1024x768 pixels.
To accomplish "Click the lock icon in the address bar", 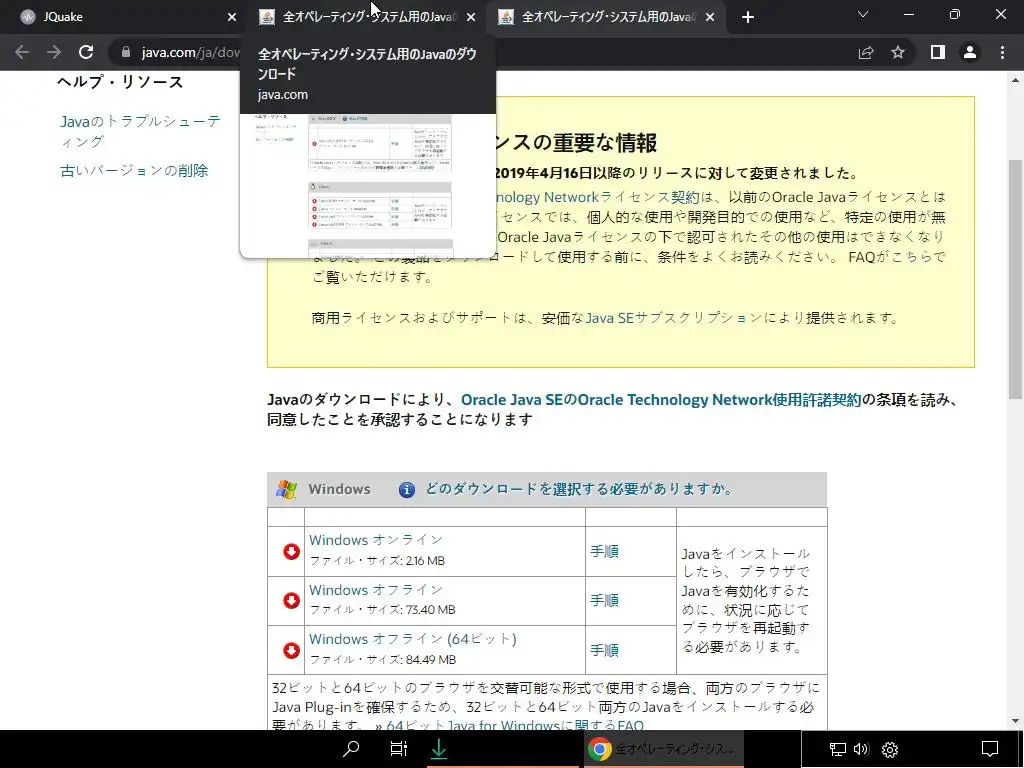I will pos(126,52).
